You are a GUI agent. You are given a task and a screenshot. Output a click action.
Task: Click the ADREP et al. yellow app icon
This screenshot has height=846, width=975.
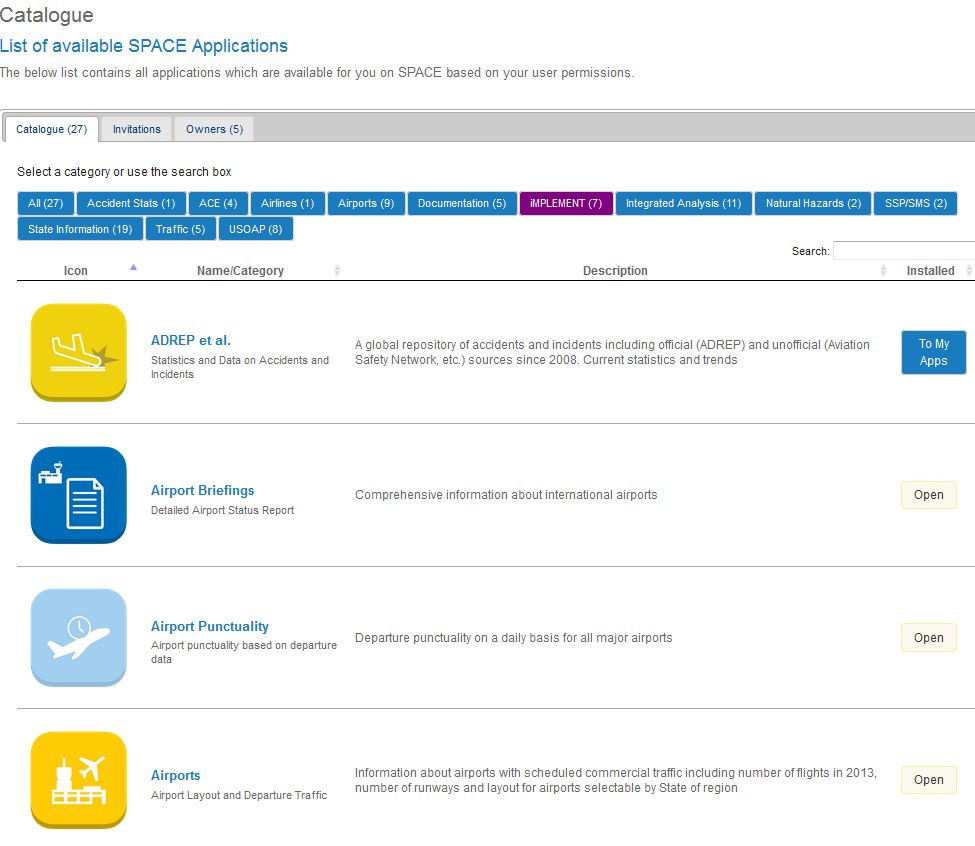click(78, 352)
